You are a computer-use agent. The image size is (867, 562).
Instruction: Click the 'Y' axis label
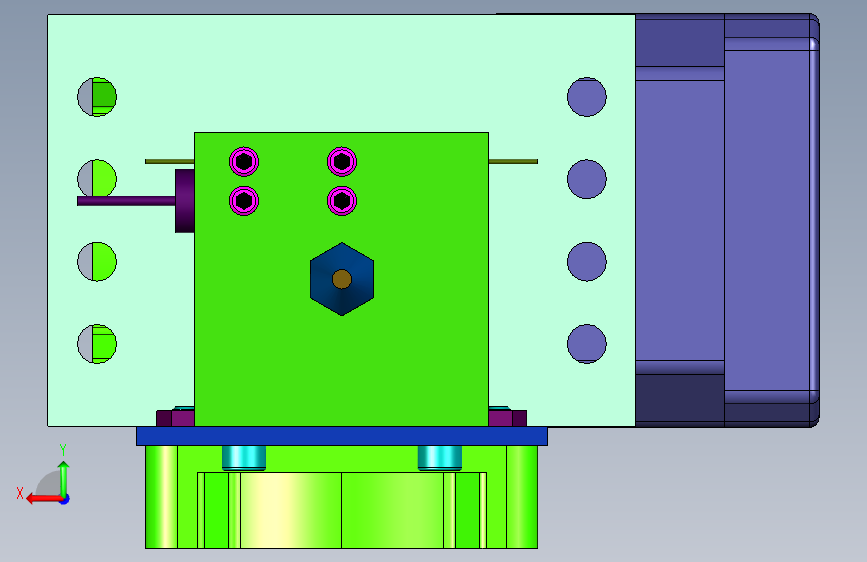click(x=63, y=450)
